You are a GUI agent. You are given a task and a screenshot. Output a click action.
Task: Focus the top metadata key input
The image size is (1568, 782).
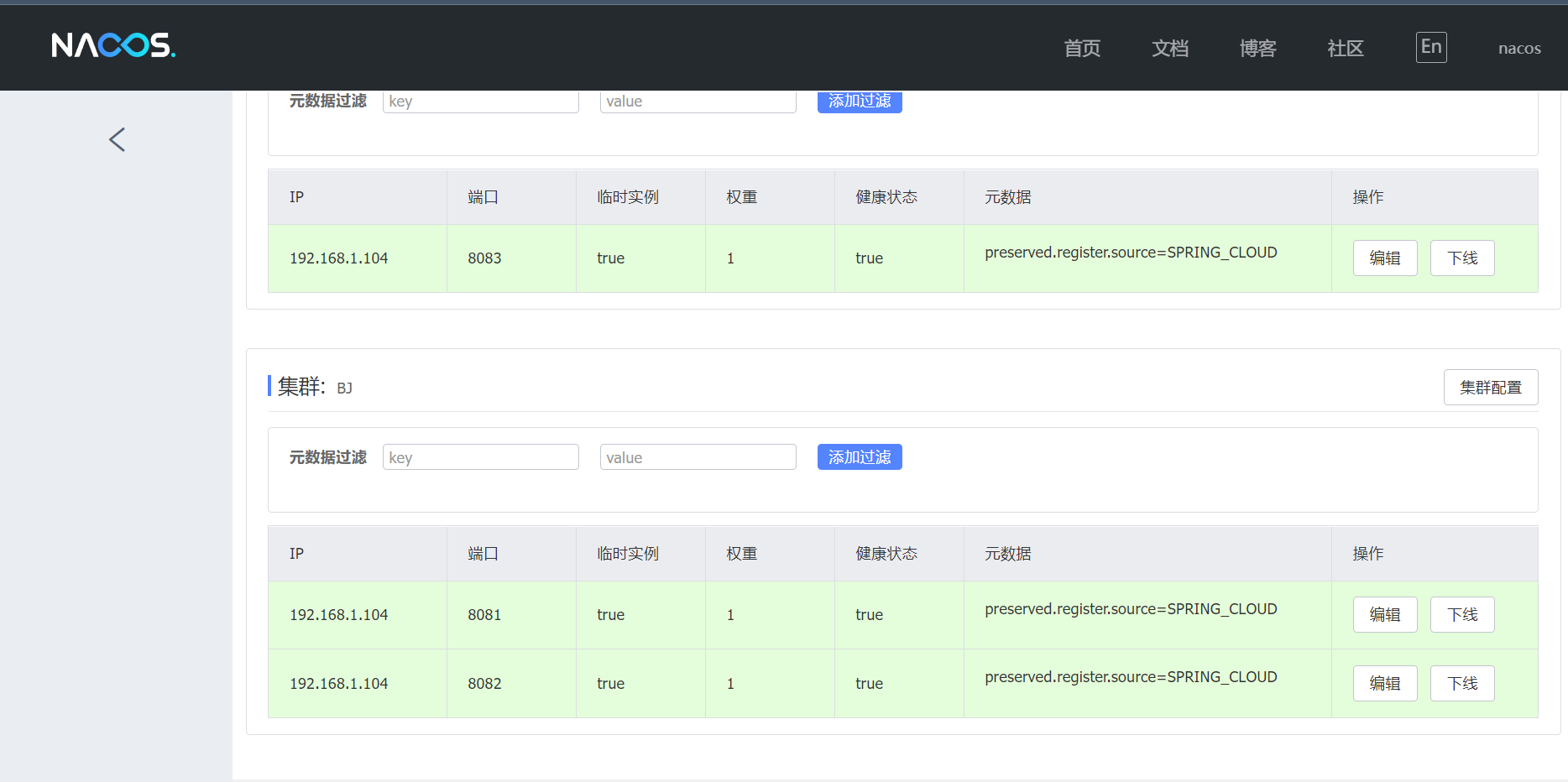[480, 102]
